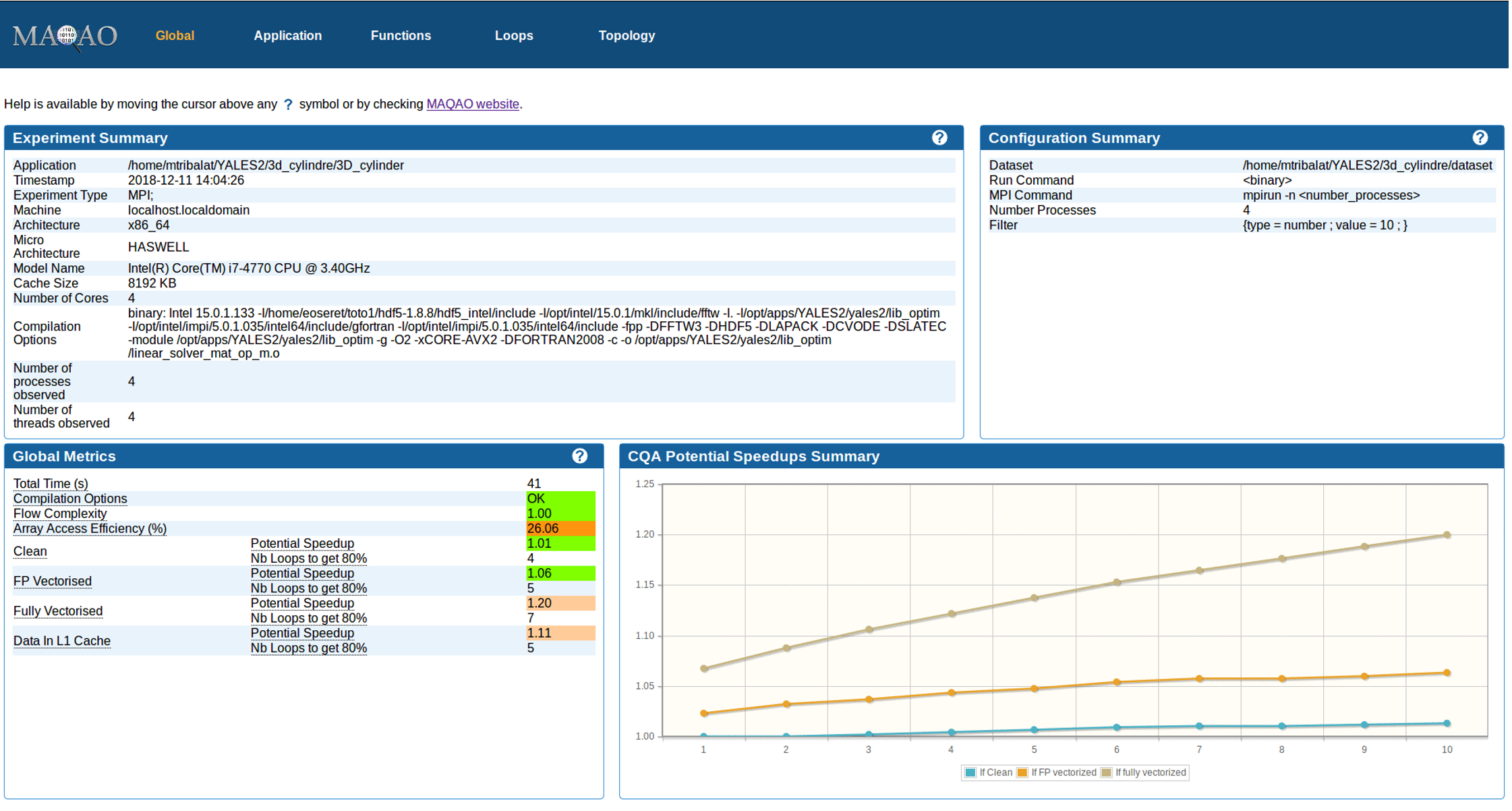
Task: Toggle 'If FP vectorized' legend entry
Action: [1063, 773]
